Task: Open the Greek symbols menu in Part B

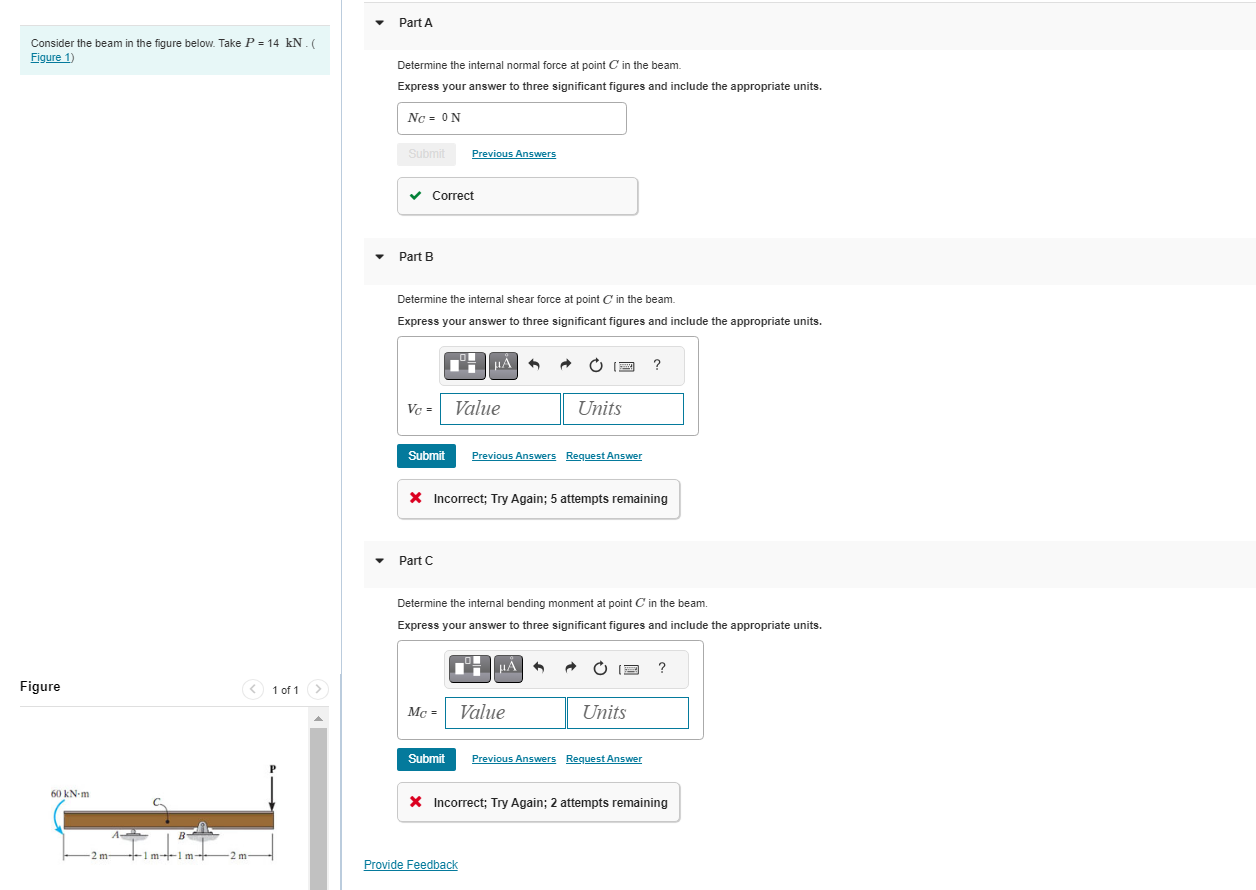Action: [503, 365]
